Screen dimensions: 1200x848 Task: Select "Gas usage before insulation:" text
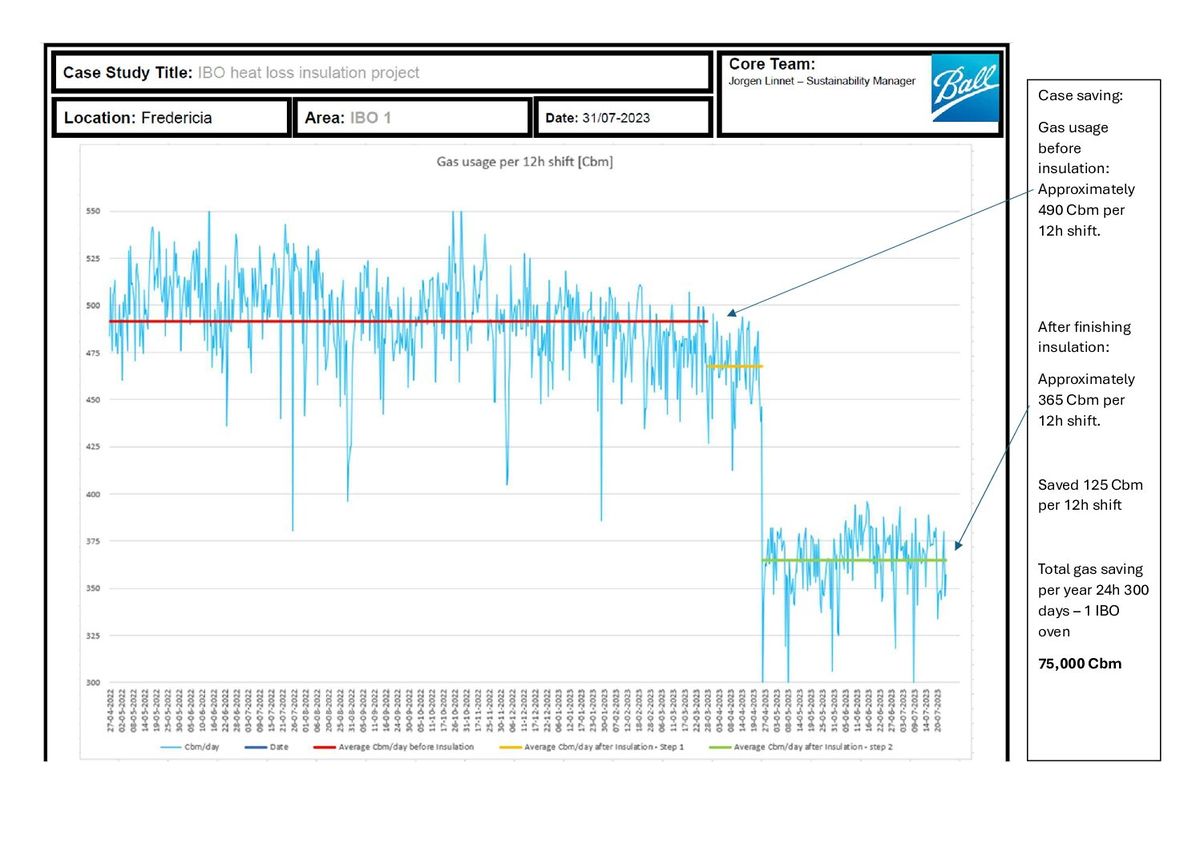pyautogui.click(x=1076, y=148)
